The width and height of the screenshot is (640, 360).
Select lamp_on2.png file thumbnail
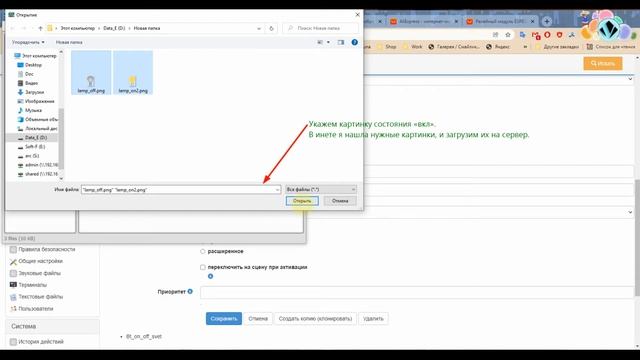(x=133, y=73)
